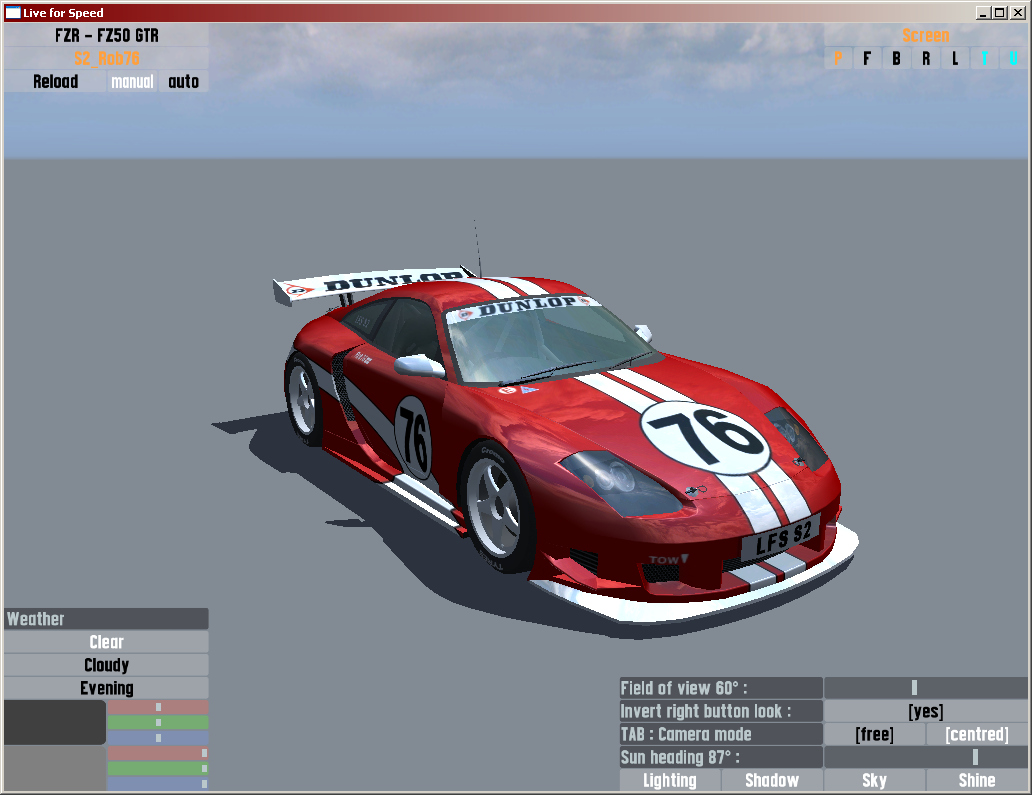1032x795 pixels.
Task: Open the S2_Rob76 skin name selector
Action: click(107, 59)
